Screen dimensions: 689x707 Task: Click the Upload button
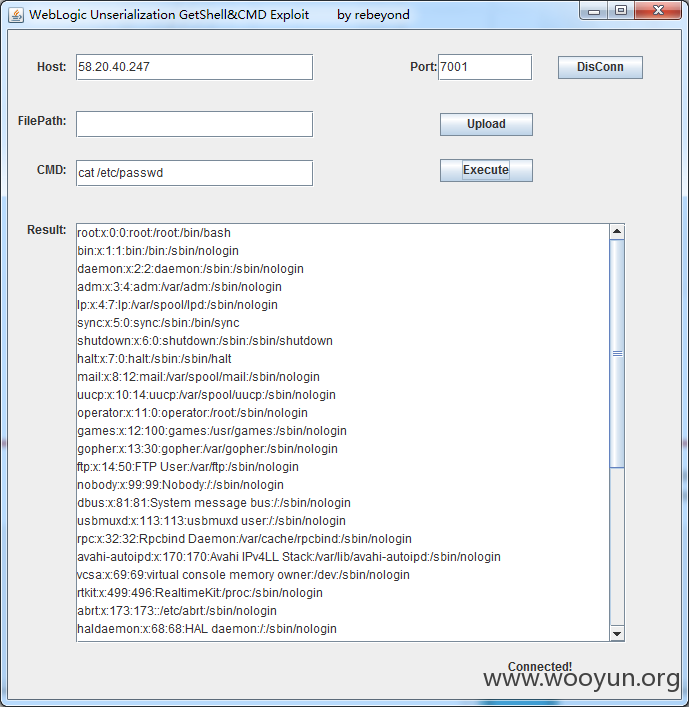tap(486, 124)
